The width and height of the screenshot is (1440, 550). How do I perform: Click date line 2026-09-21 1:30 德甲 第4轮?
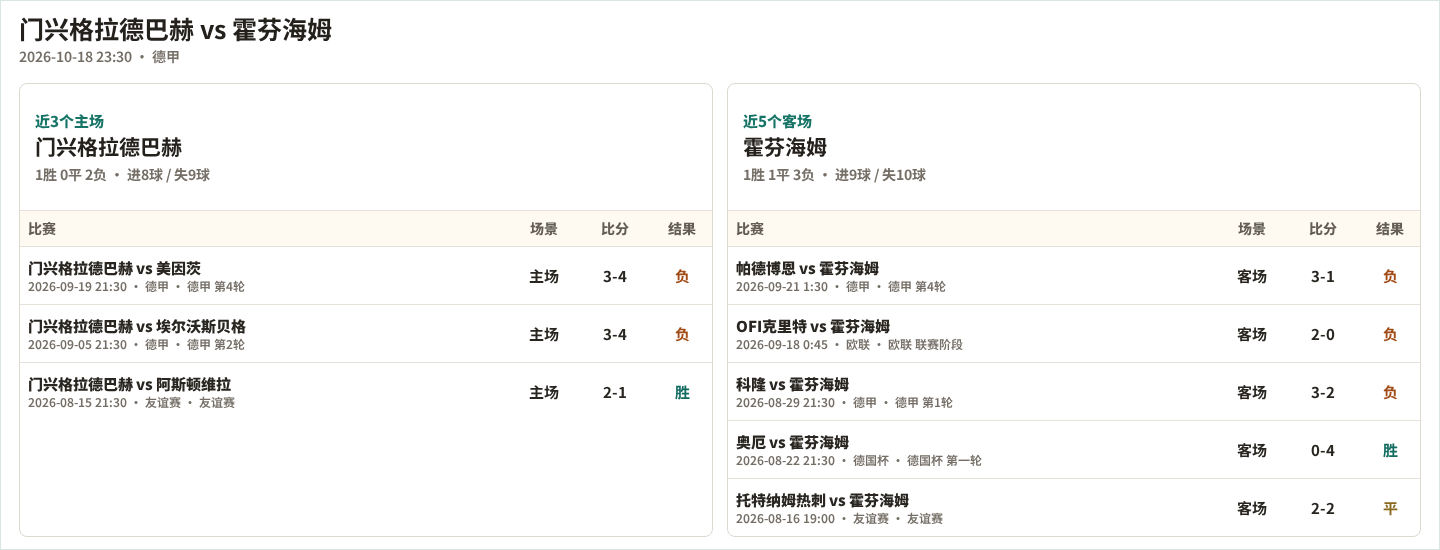coord(841,287)
